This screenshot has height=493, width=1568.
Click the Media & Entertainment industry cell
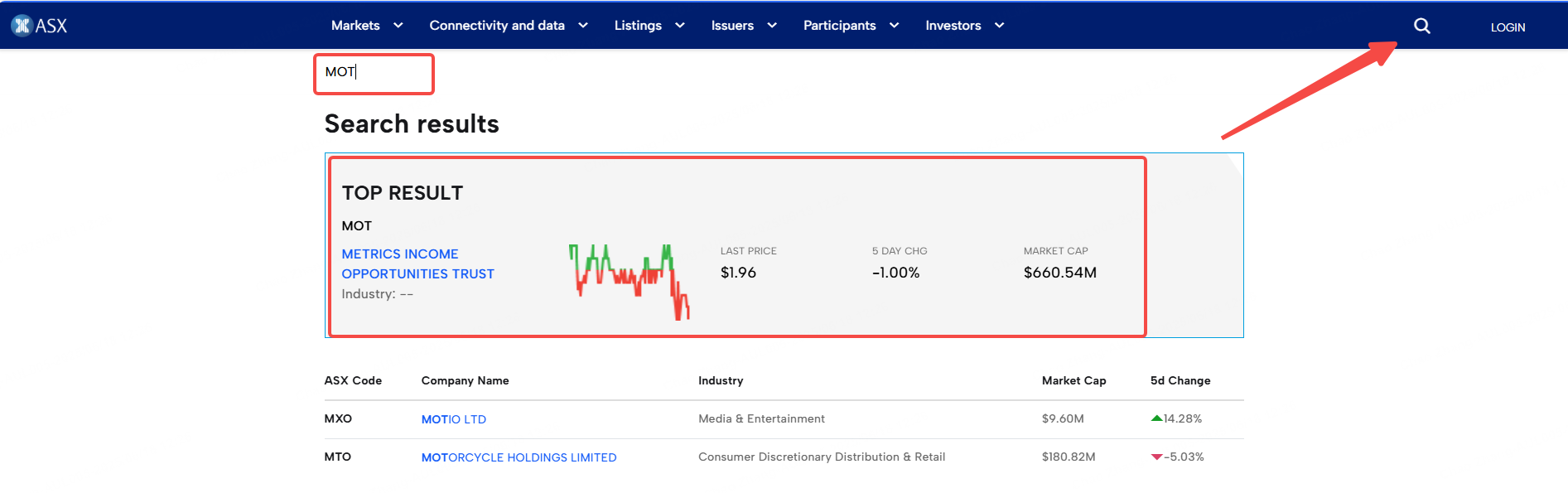pyautogui.click(x=761, y=418)
